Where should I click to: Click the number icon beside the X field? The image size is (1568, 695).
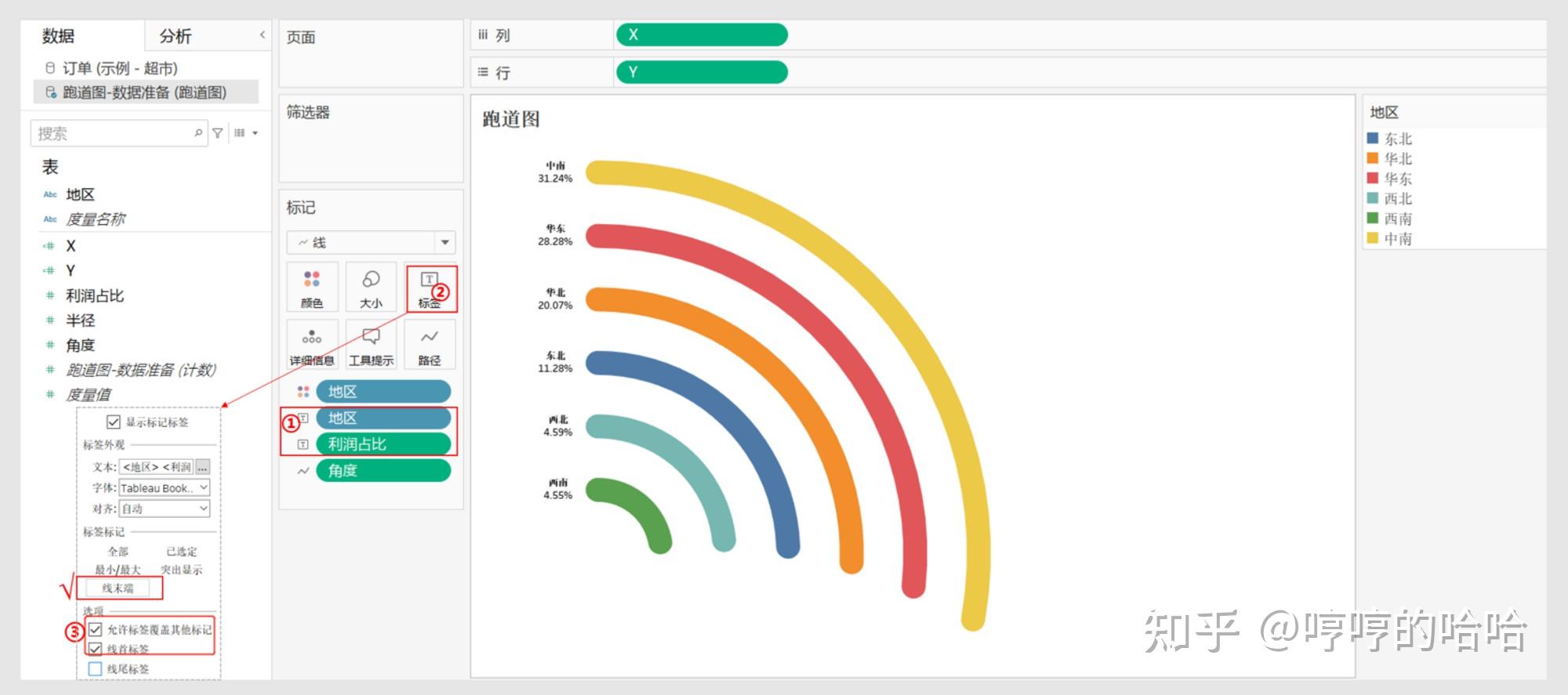(x=49, y=246)
